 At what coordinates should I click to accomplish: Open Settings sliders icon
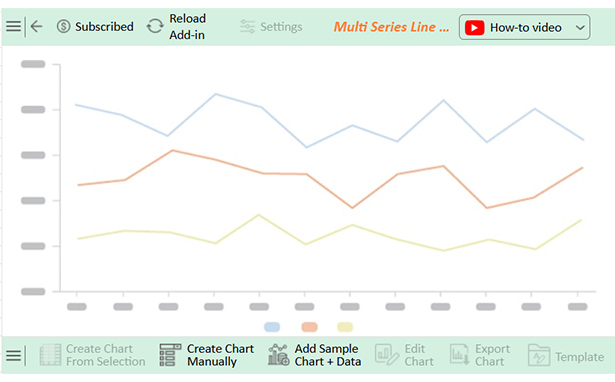click(x=247, y=27)
